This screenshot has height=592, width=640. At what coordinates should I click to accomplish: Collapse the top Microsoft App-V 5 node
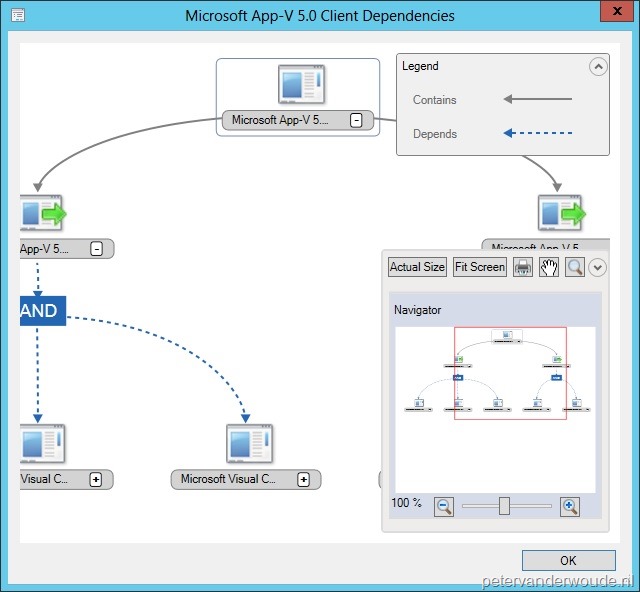(x=356, y=121)
